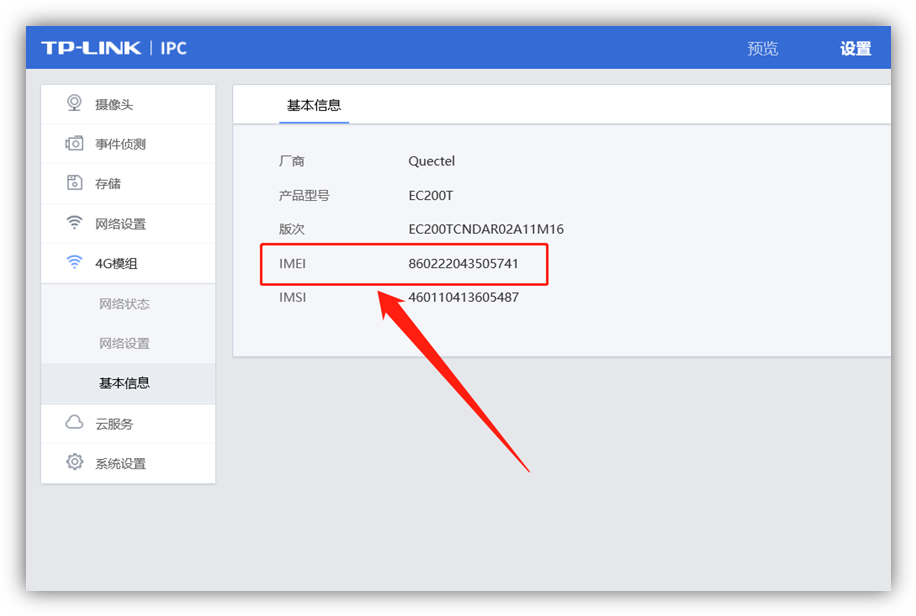Click the event detection (事件侦测) camera icon
Image resolution: width=916 pixels, height=616 pixels.
click(74, 143)
